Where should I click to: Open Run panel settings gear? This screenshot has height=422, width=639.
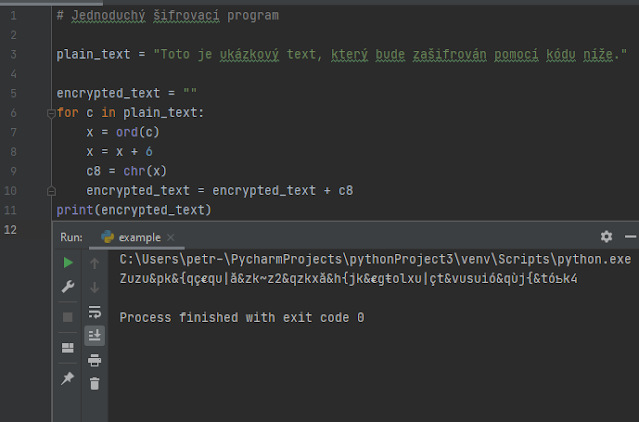click(x=606, y=236)
